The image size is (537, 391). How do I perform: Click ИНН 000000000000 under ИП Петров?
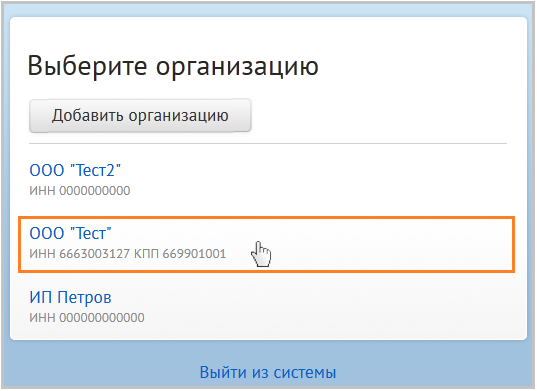87,318
